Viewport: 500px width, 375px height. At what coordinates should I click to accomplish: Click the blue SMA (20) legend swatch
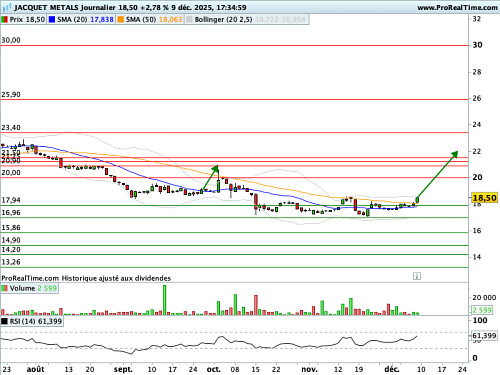coord(52,20)
